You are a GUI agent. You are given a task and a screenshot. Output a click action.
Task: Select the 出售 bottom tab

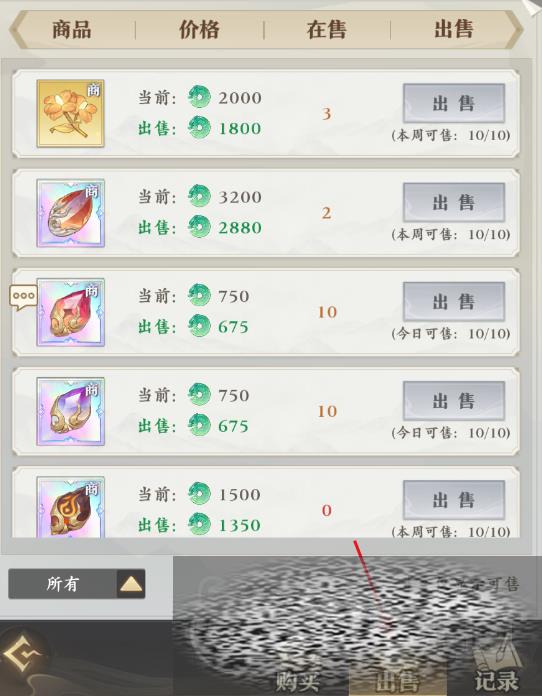pos(398,681)
